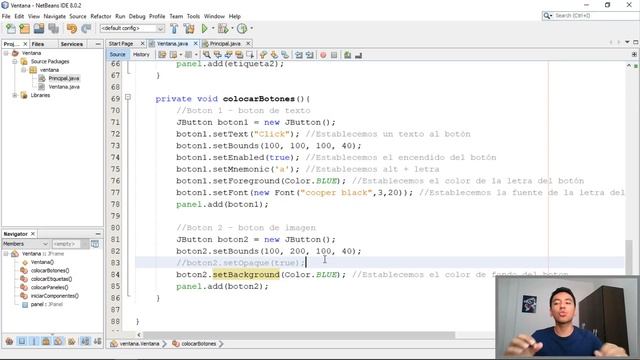Screen dimensions: 640x360
Task: Switch to the Start Page tab
Action: pos(121,44)
